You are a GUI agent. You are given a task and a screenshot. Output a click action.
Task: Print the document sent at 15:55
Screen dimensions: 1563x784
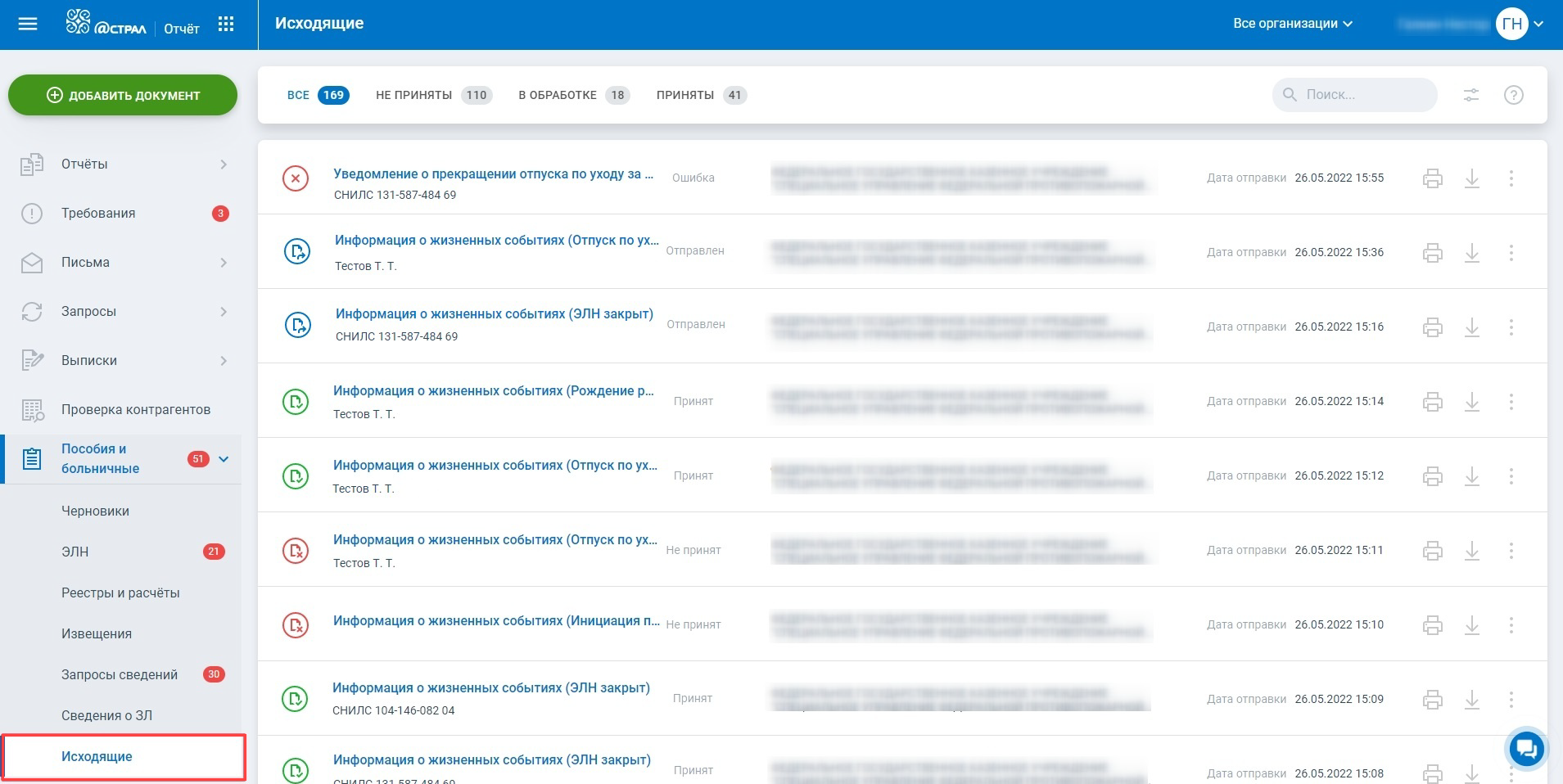[1432, 178]
